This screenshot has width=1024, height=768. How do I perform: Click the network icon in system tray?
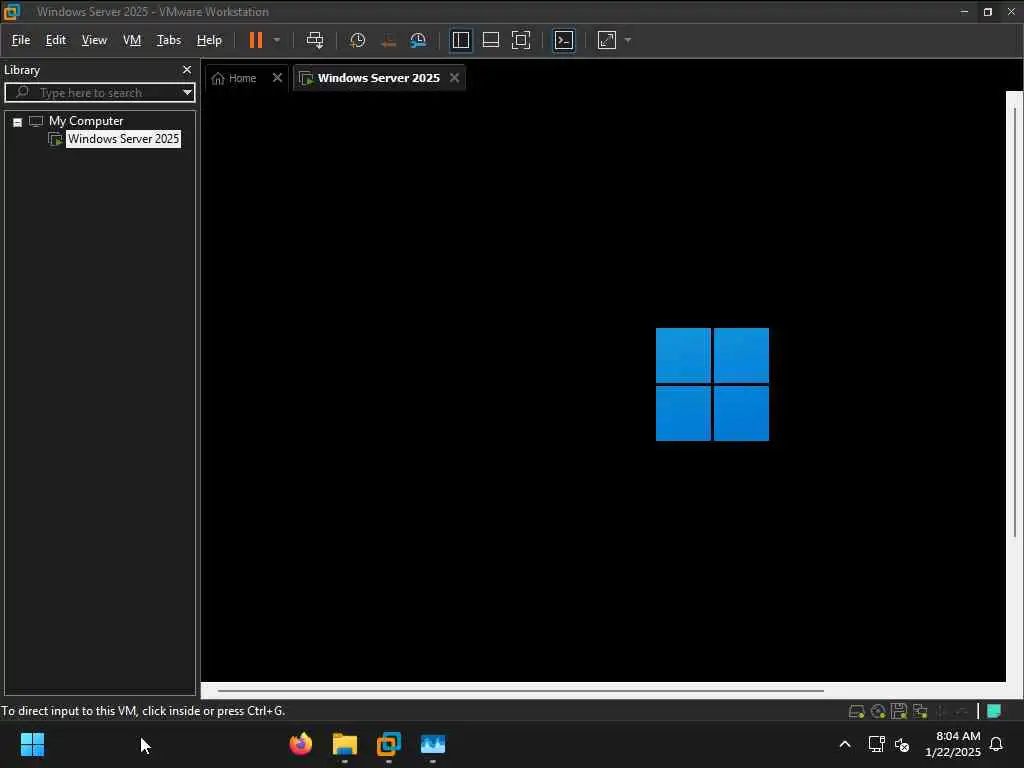tap(876, 744)
